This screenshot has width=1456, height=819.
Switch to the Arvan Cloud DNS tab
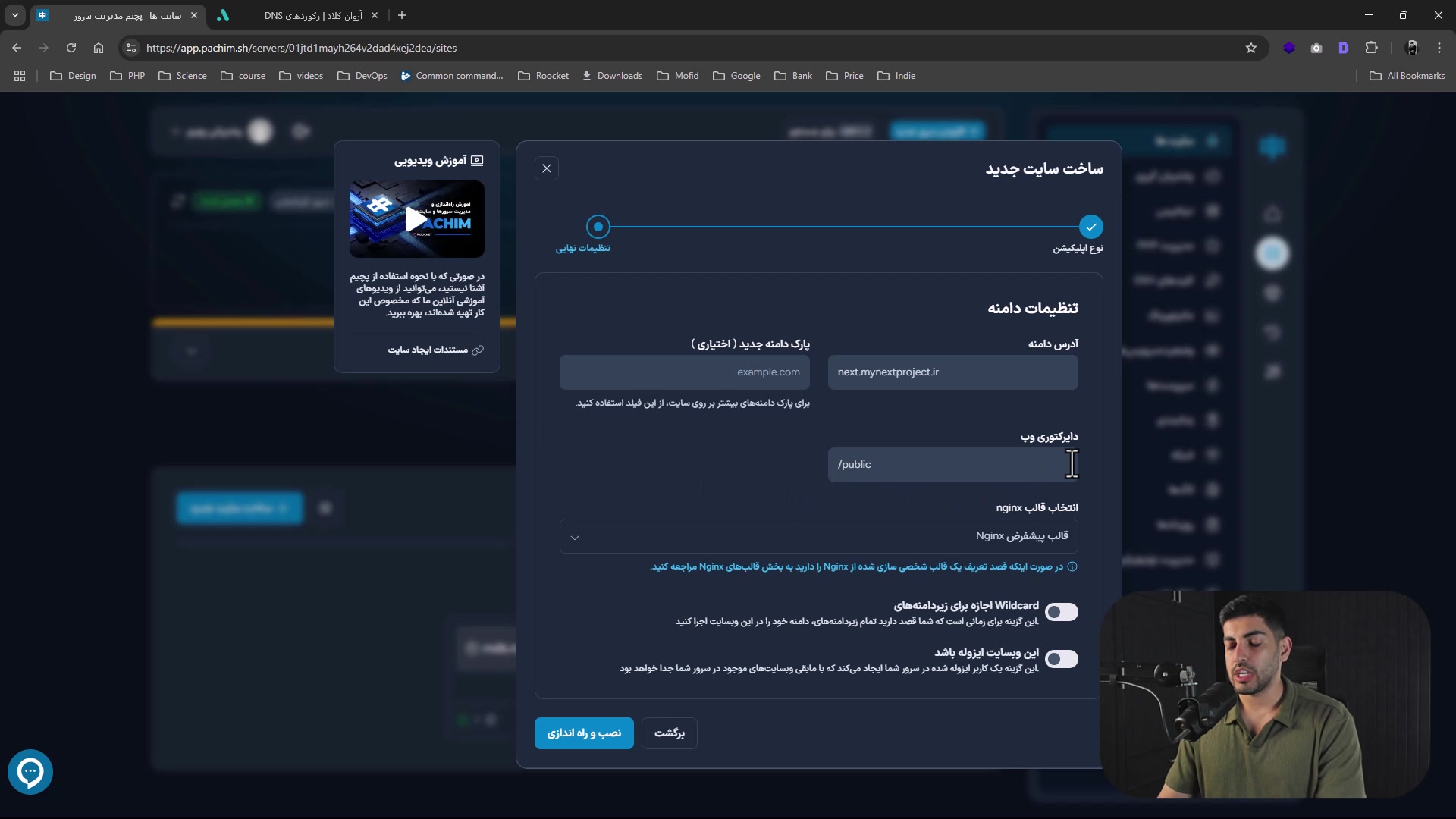tap(312, 15)
